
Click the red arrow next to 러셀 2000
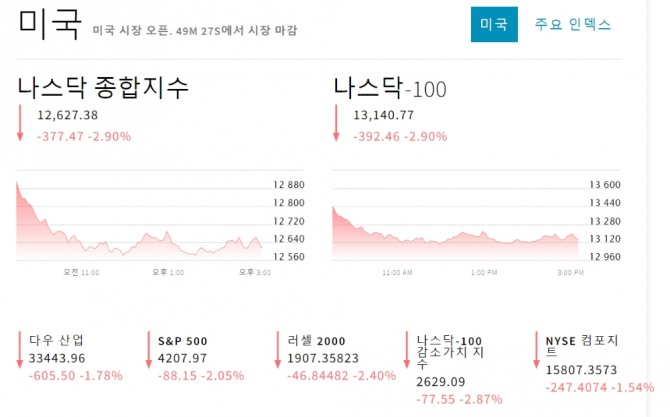click(x=277, y=349)
